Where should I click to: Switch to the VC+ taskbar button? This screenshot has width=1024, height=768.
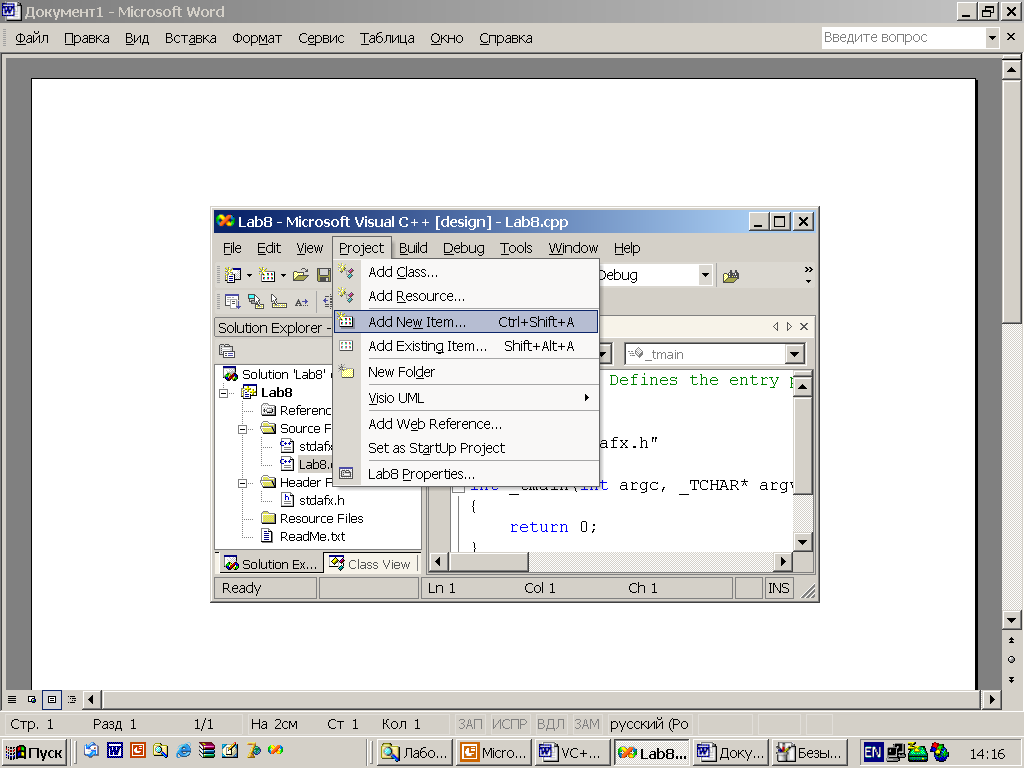(571, 752)
